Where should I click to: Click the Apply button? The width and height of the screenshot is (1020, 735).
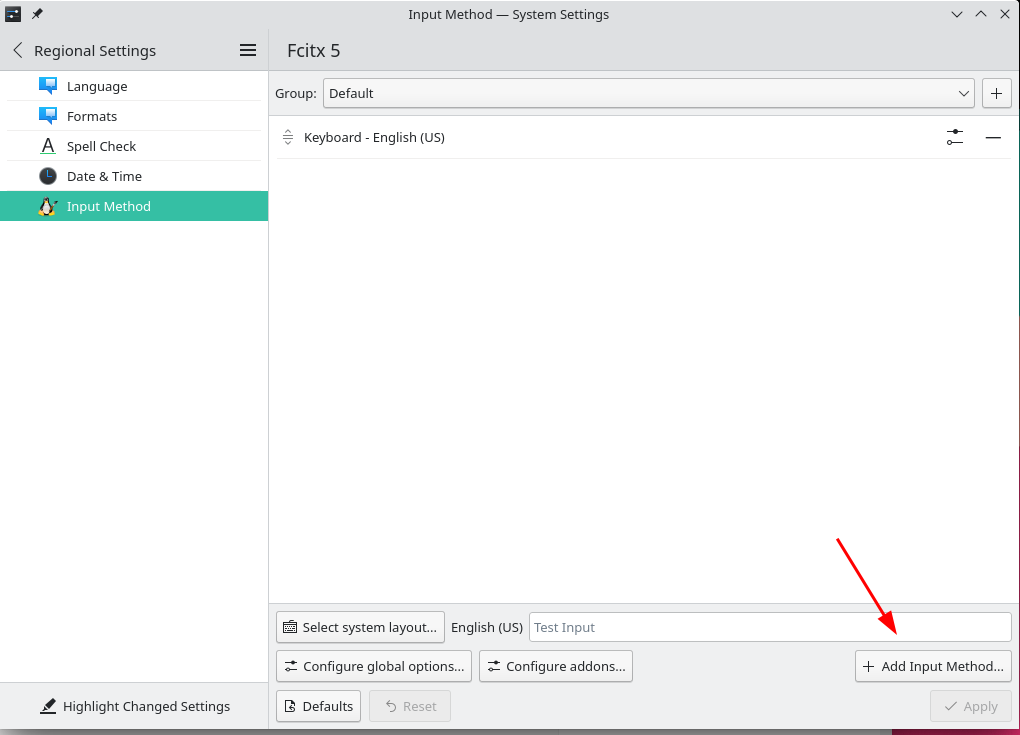pos(971,706)
